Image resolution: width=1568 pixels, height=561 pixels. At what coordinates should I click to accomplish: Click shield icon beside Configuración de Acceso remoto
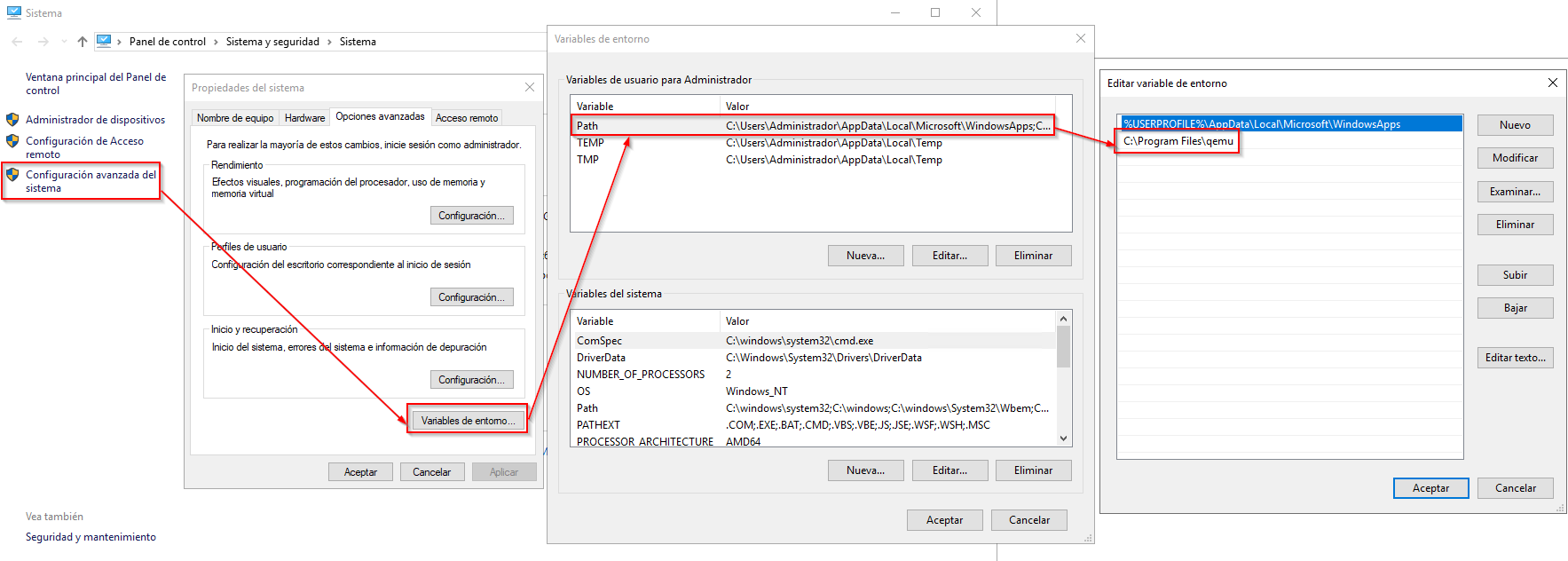tap(12, 141)
